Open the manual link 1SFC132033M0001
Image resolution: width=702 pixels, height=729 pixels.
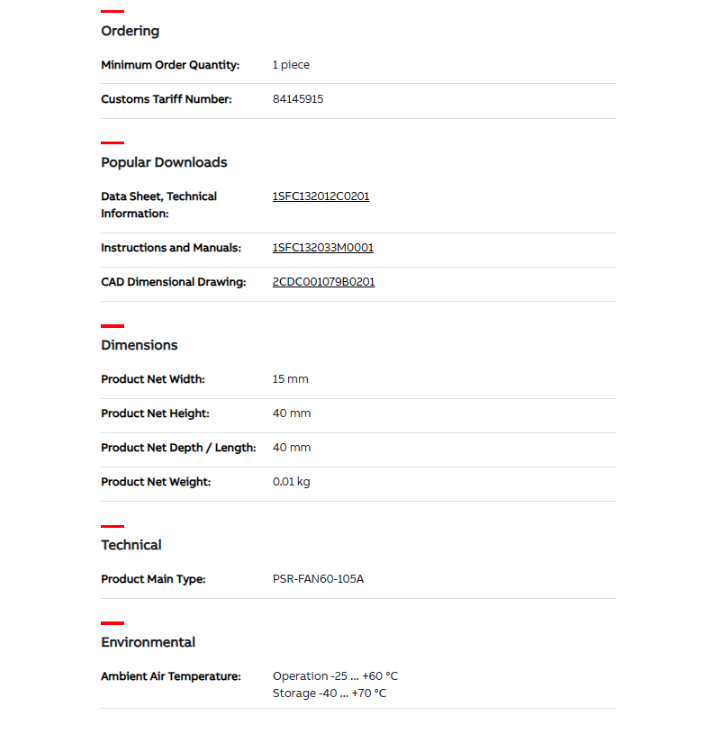coord(322,248)
